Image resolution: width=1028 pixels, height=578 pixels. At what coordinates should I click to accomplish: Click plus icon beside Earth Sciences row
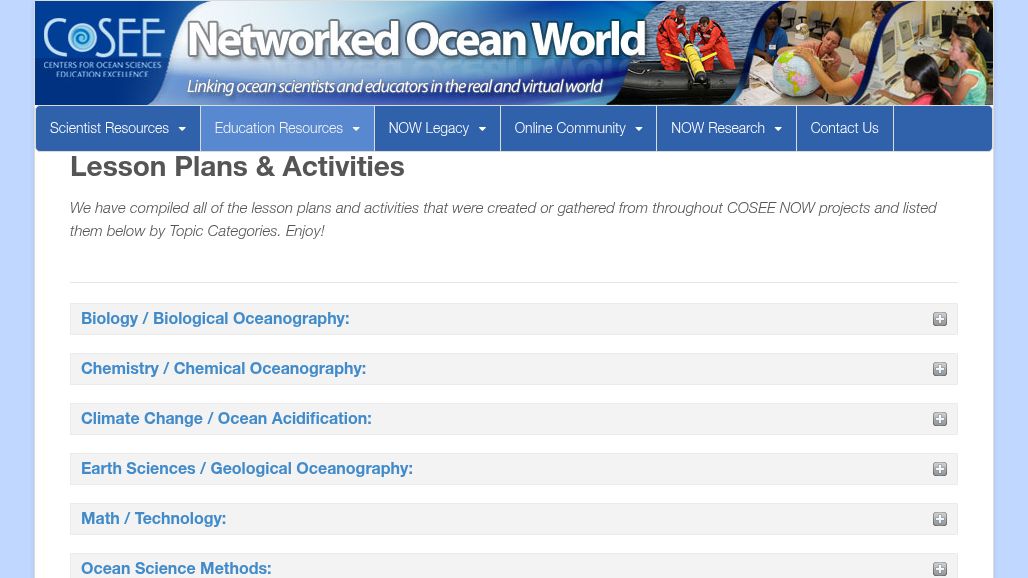(939, 469)
